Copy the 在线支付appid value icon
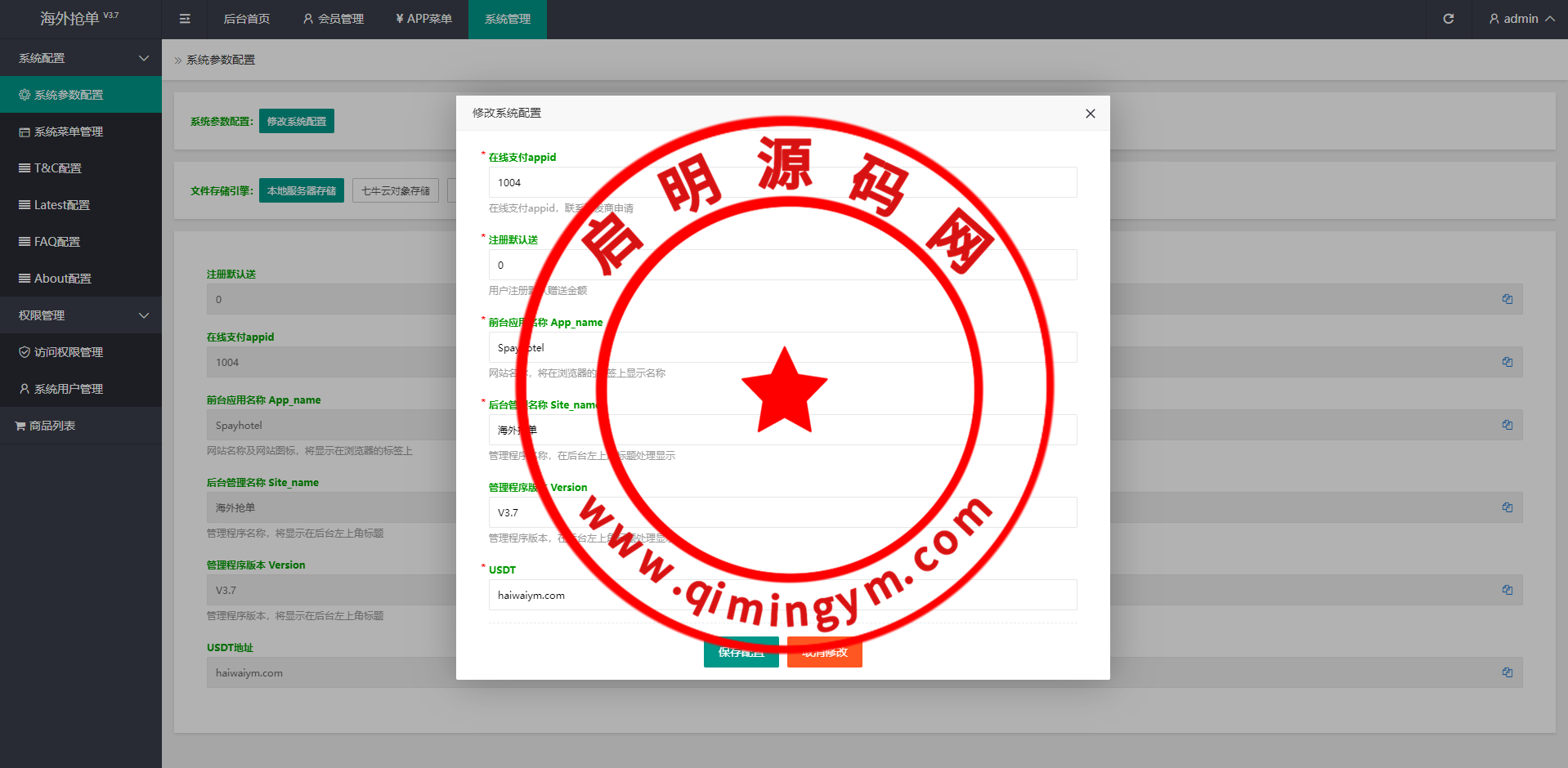 [x=1507, y=362]
